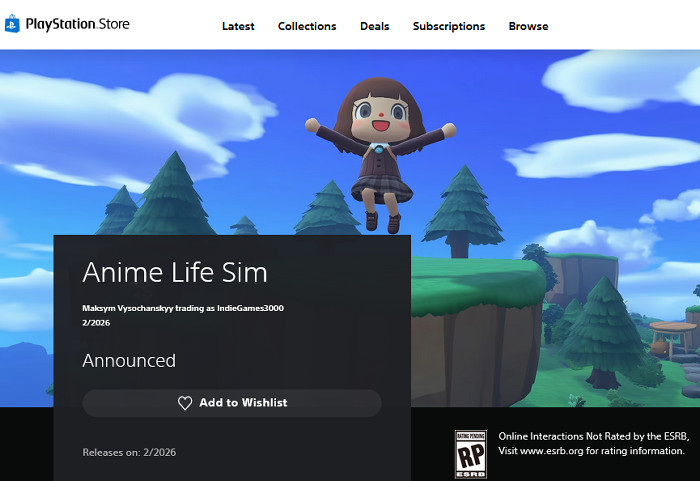Click the large pine tree left of character
This screenshot has height=481, width=700.
pyautogui.click(x=171, y=195)
